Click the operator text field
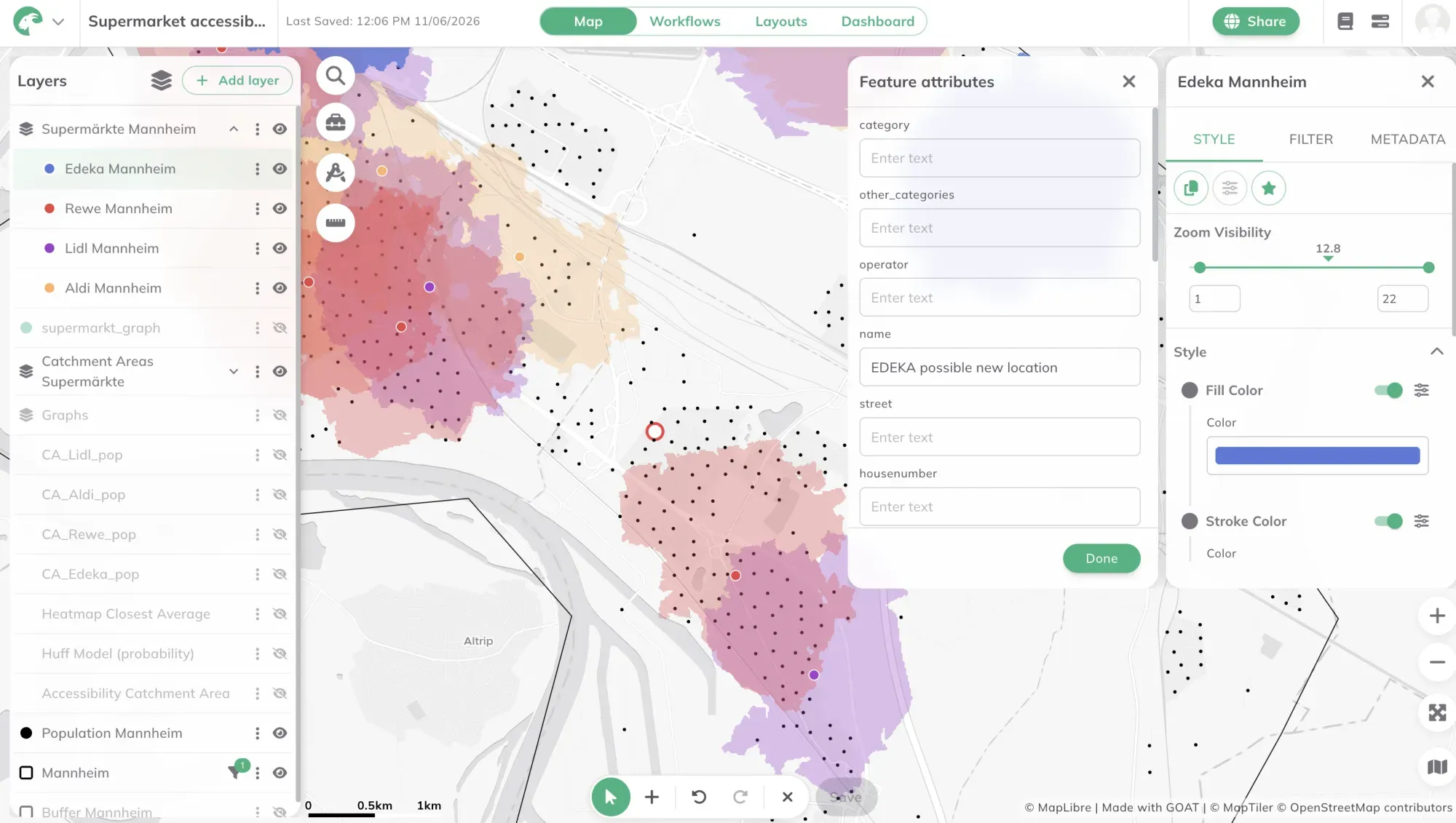 pos(1000,298)
